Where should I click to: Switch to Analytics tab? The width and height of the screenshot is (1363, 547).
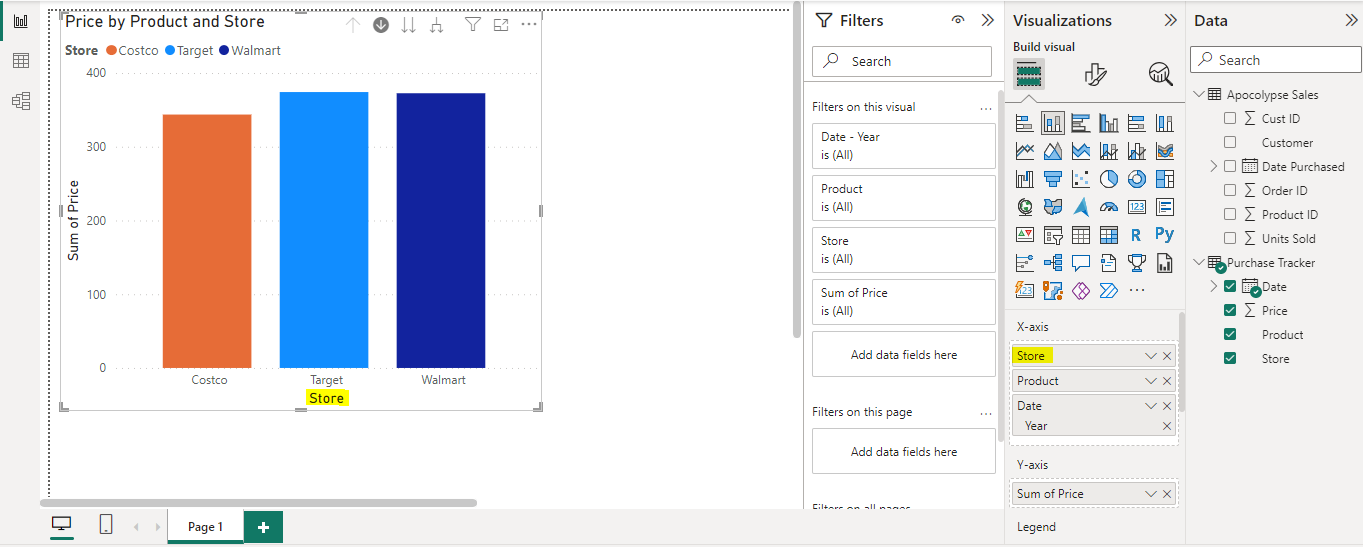click(x=1160, y=74)
